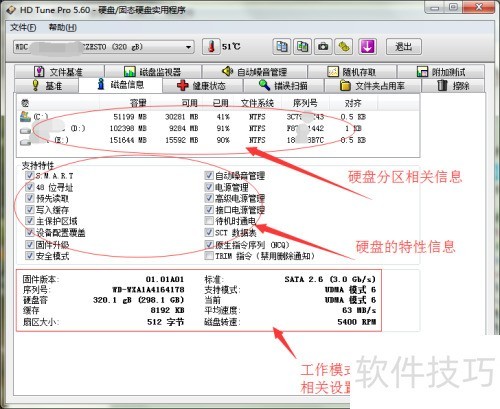Screen dimensions: 500x409
Task: Select the 磁盘信息 tab
Action: 121,85
